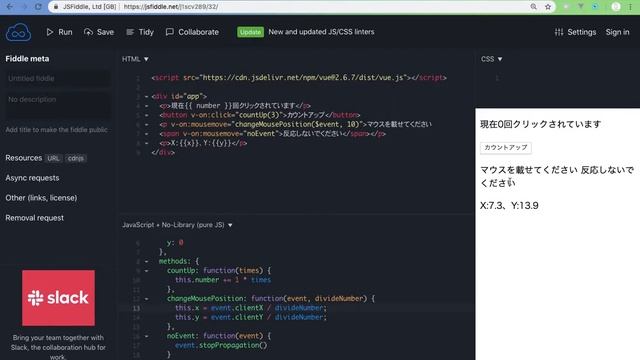Click the jsfiddle.net URL in address bar

171,7
